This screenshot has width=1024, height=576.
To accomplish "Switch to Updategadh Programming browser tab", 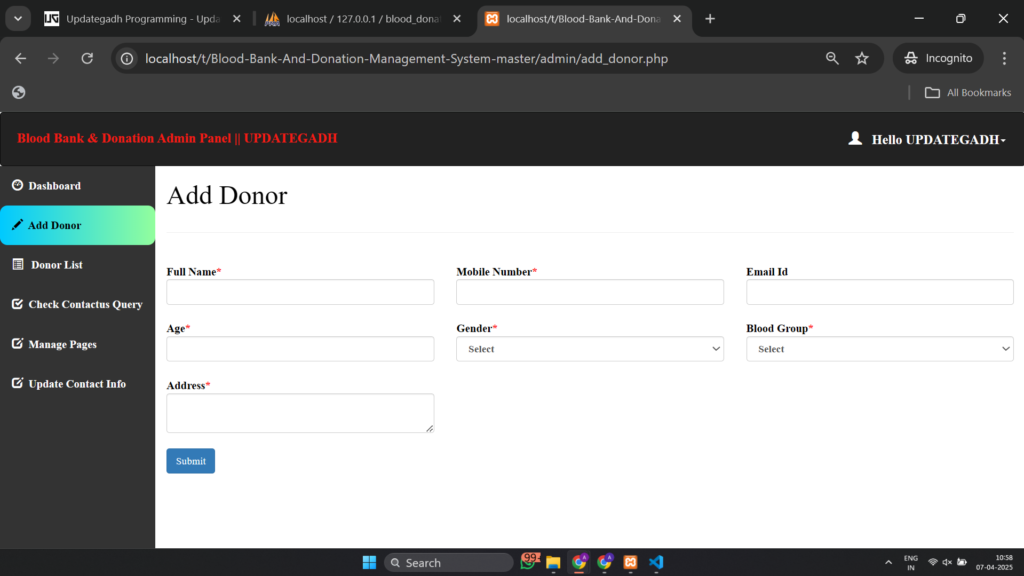I will pyautogui.click(x=143, y=19).
